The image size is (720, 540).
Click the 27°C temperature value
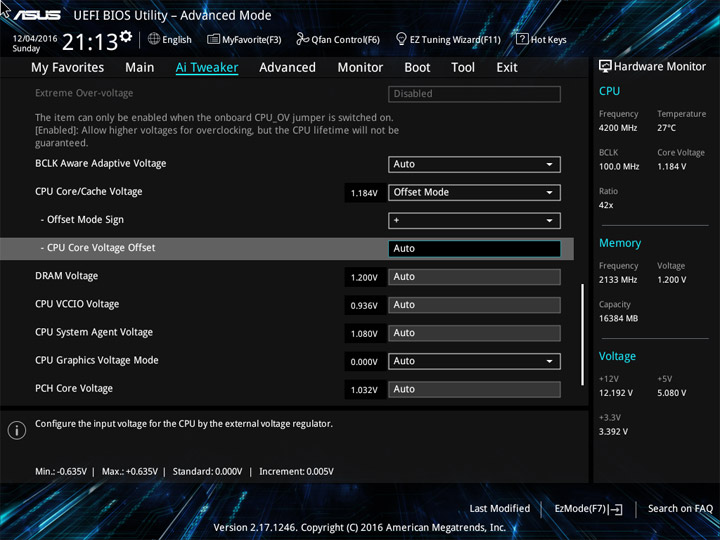click(x=667, y=128)
